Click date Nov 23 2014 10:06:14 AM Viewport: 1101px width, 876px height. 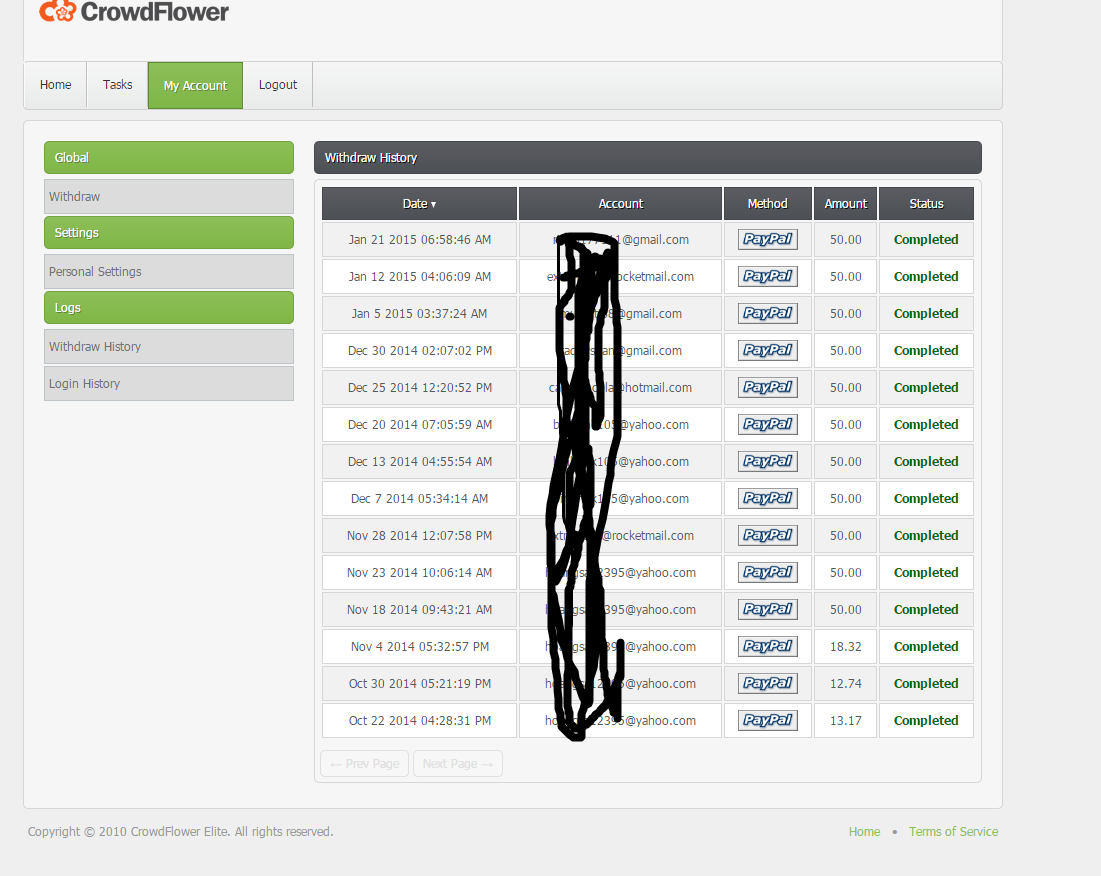coord(419,573)
